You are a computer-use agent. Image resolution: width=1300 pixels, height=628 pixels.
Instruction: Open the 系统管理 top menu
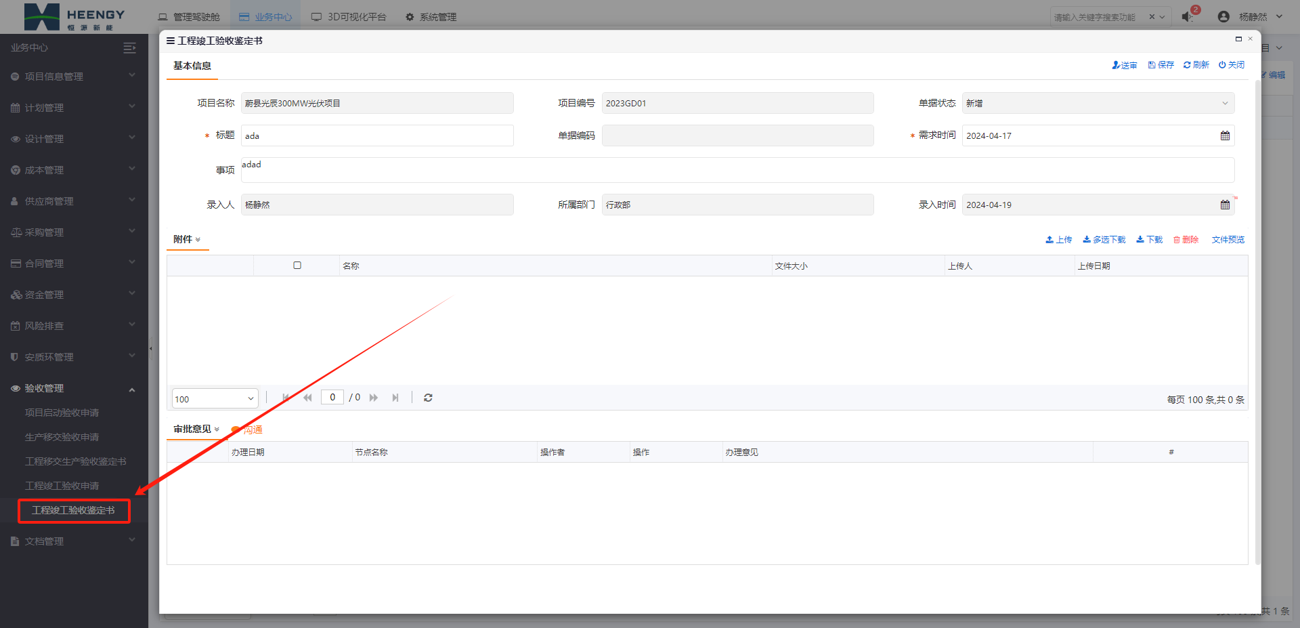coord(431,17)
